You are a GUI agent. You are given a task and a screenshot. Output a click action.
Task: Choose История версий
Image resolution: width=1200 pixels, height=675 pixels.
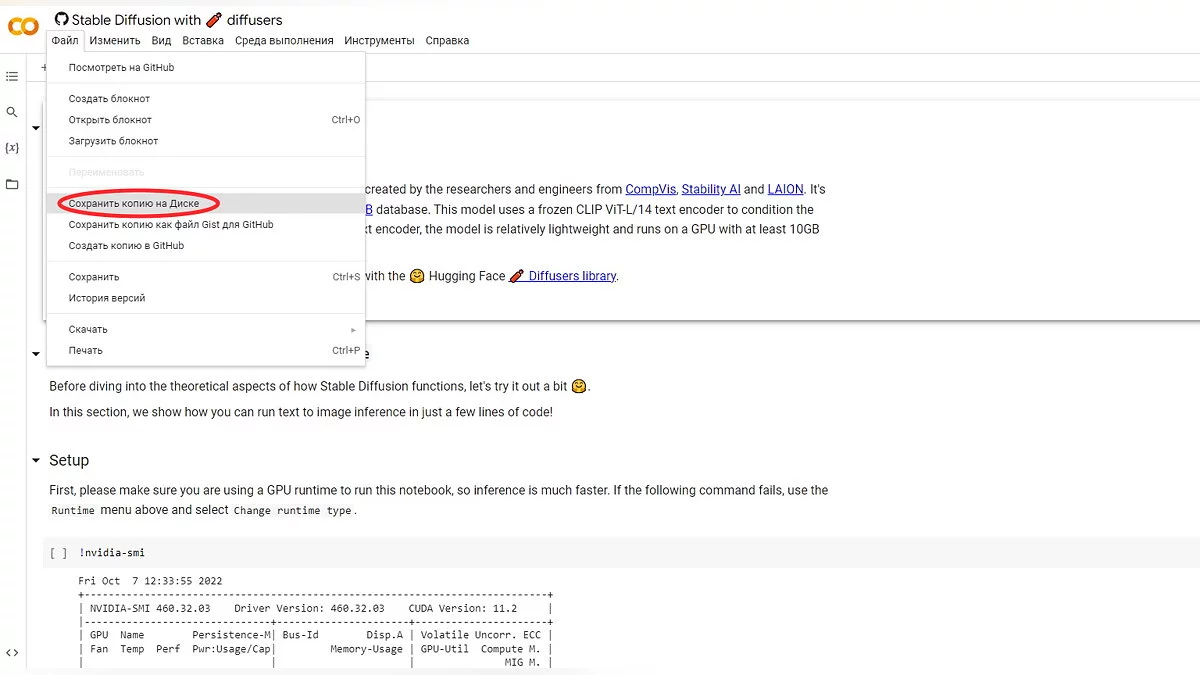(x=205, y=298)
